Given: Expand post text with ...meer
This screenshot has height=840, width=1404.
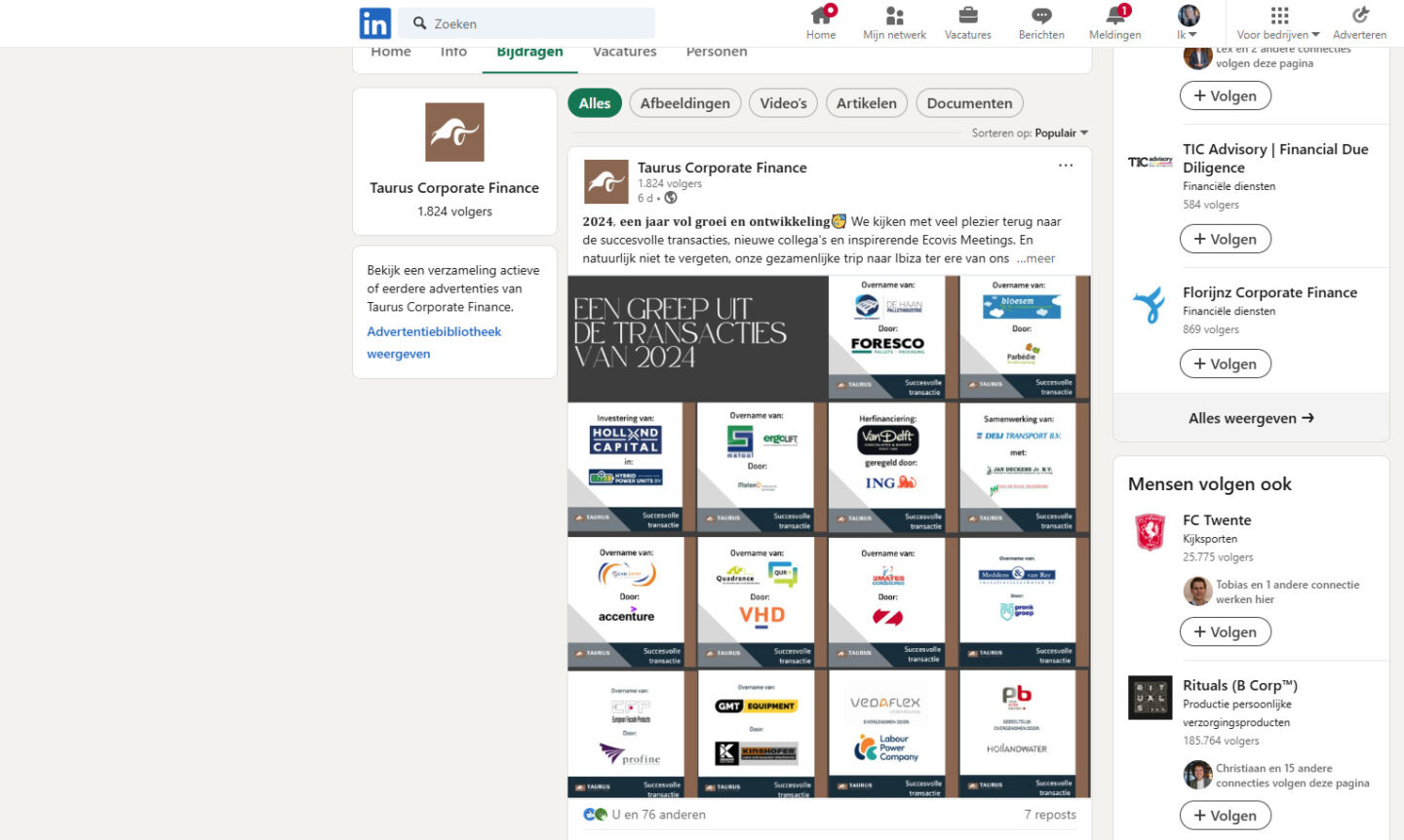Looking at the screenshot, I should pyautogui.click(x=1035, y=258).
